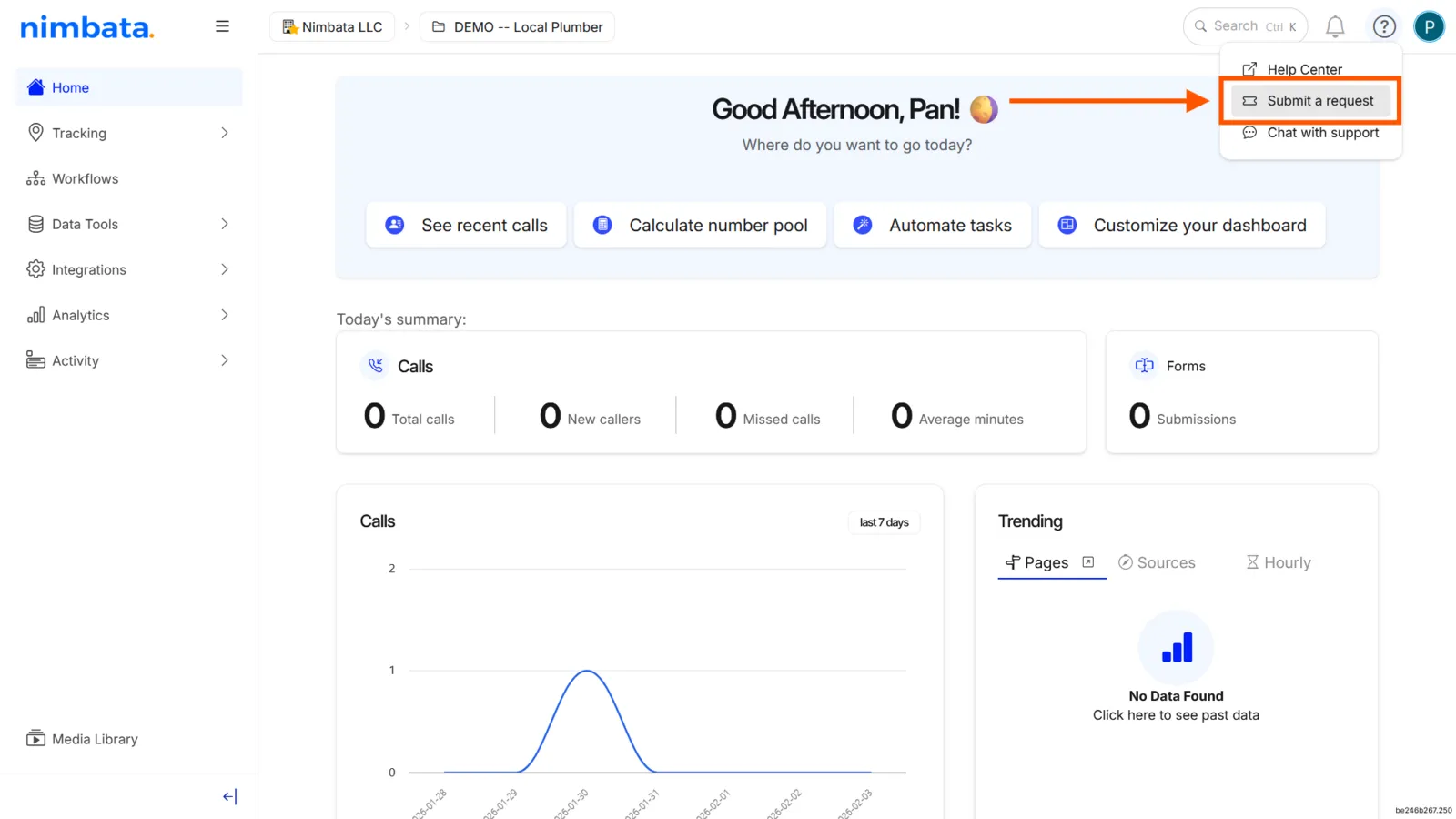Expand the Data Tools chevron
Viewport: 1456px width, 819px height.
point(224,224)
